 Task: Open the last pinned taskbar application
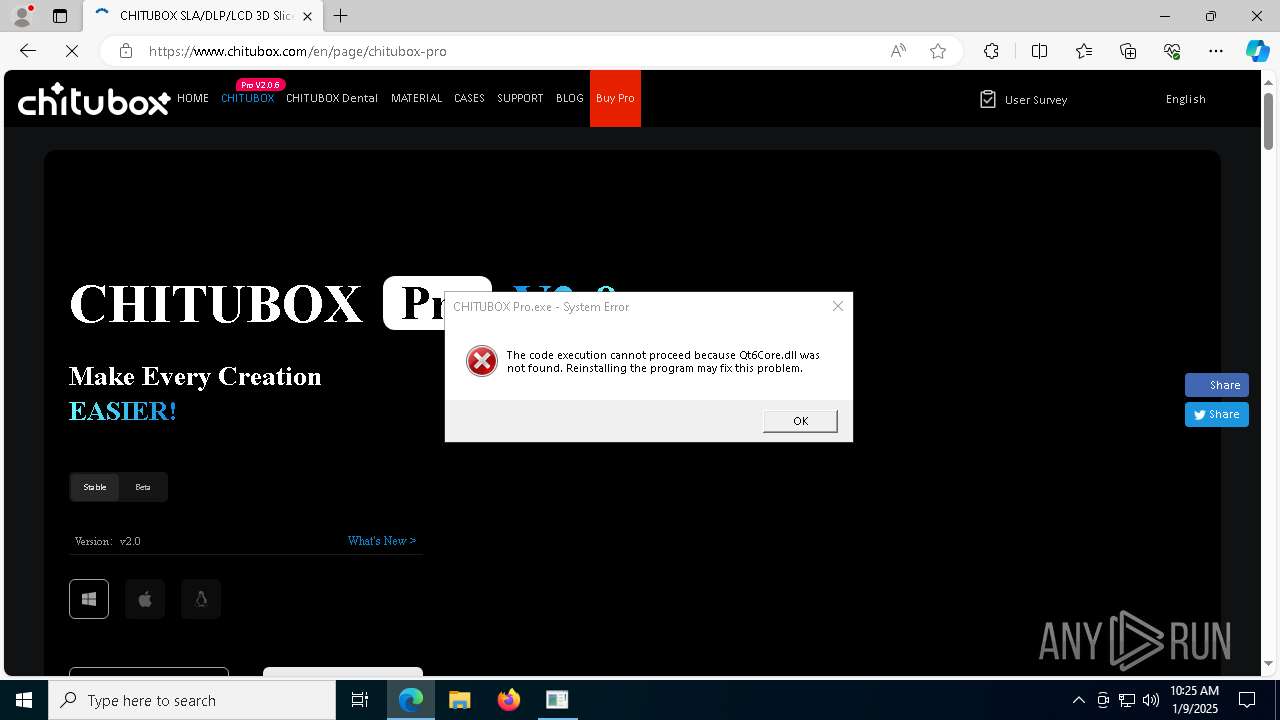[557, 700]
